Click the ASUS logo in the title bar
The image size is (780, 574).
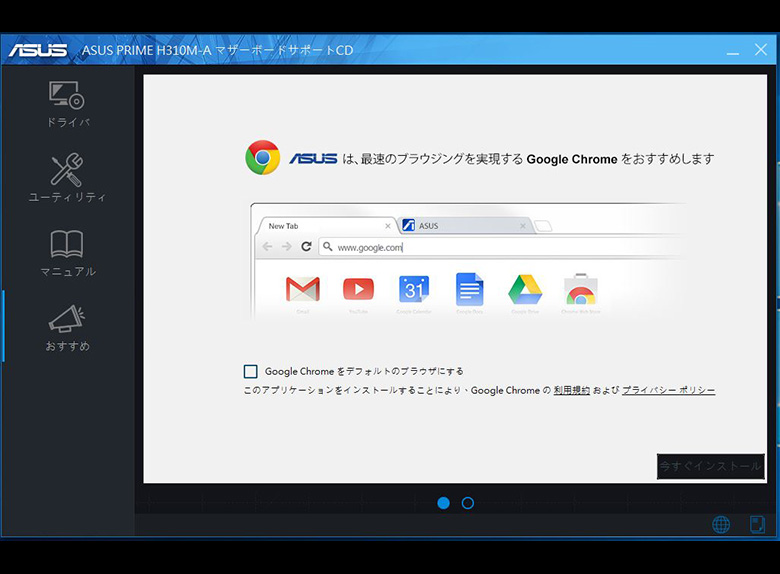tap(38, 50)
